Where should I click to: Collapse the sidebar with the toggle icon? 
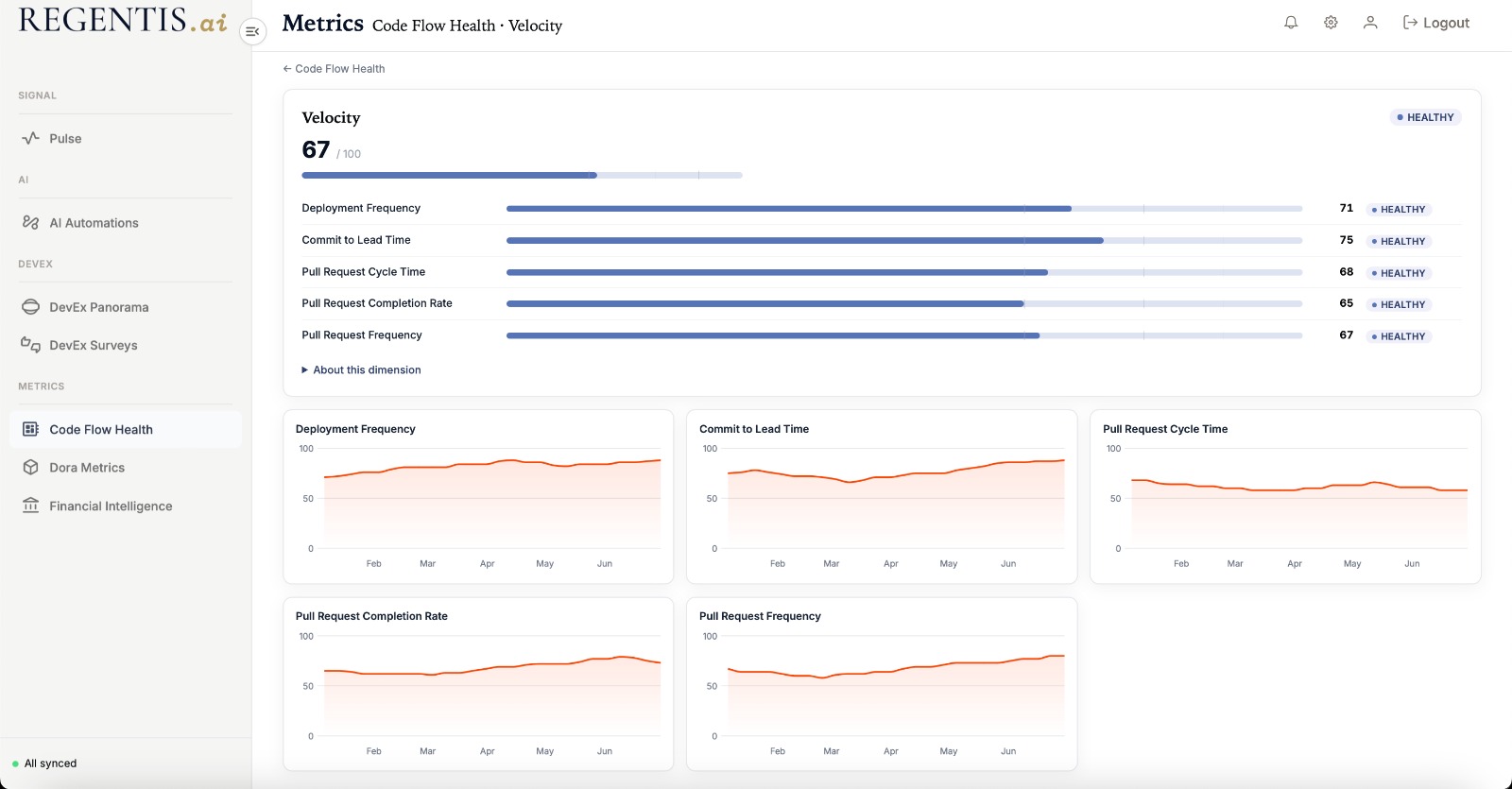point(252,31)
